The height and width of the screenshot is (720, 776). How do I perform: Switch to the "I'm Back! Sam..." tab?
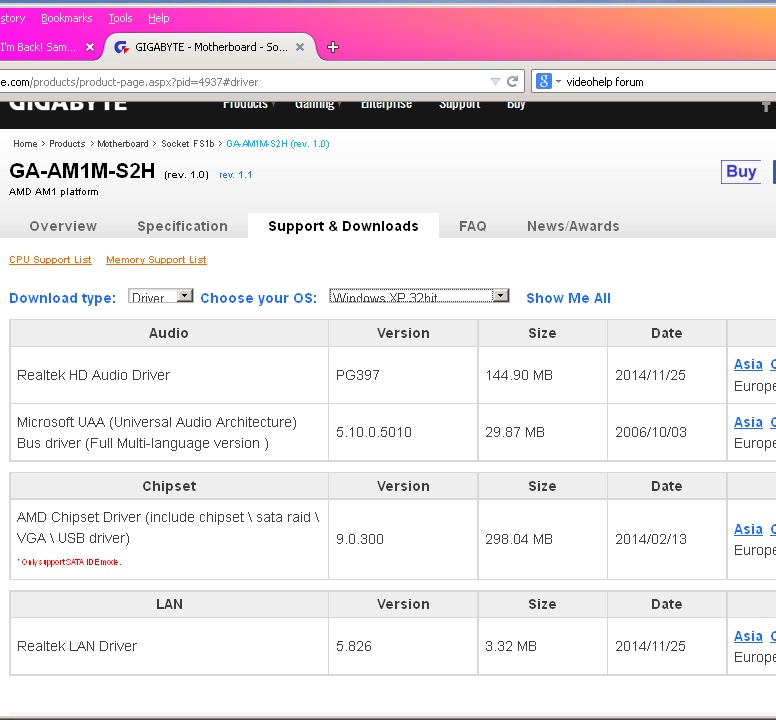pyautogui.click(x=40, y=47)
